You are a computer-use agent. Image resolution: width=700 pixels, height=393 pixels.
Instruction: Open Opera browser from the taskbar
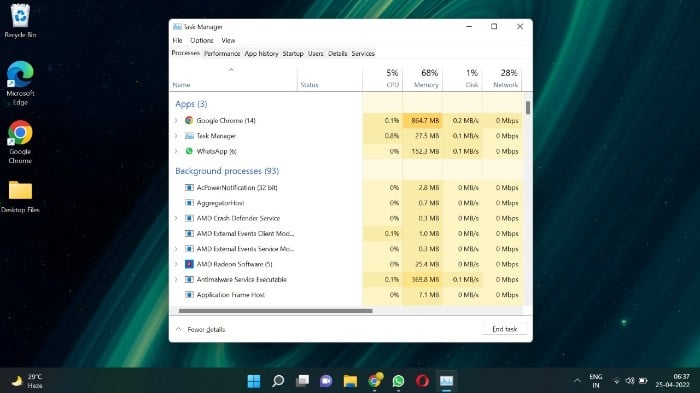422,381
